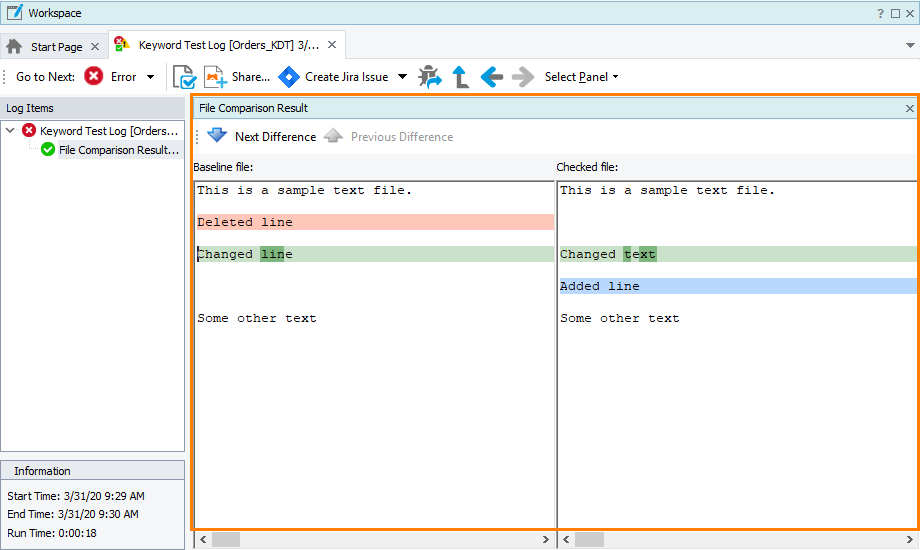Viewport: 920px width, 550px height.
Task: Click the baseline file scrollbar thumb
Action: pyautogui.click(x=226, y=539)
